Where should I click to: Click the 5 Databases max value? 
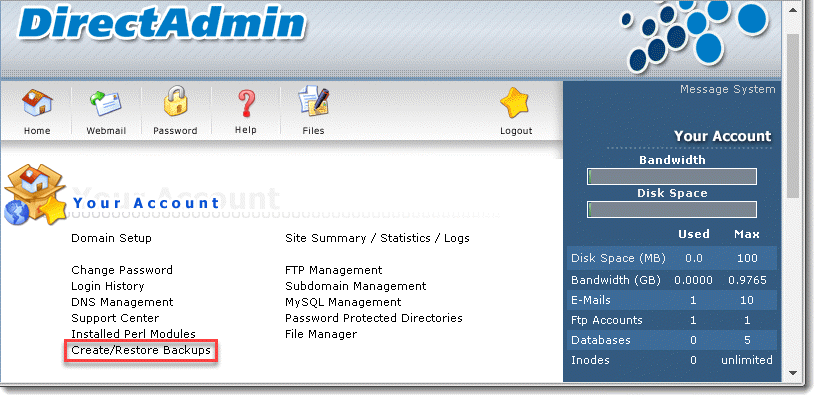pos(747,340)
